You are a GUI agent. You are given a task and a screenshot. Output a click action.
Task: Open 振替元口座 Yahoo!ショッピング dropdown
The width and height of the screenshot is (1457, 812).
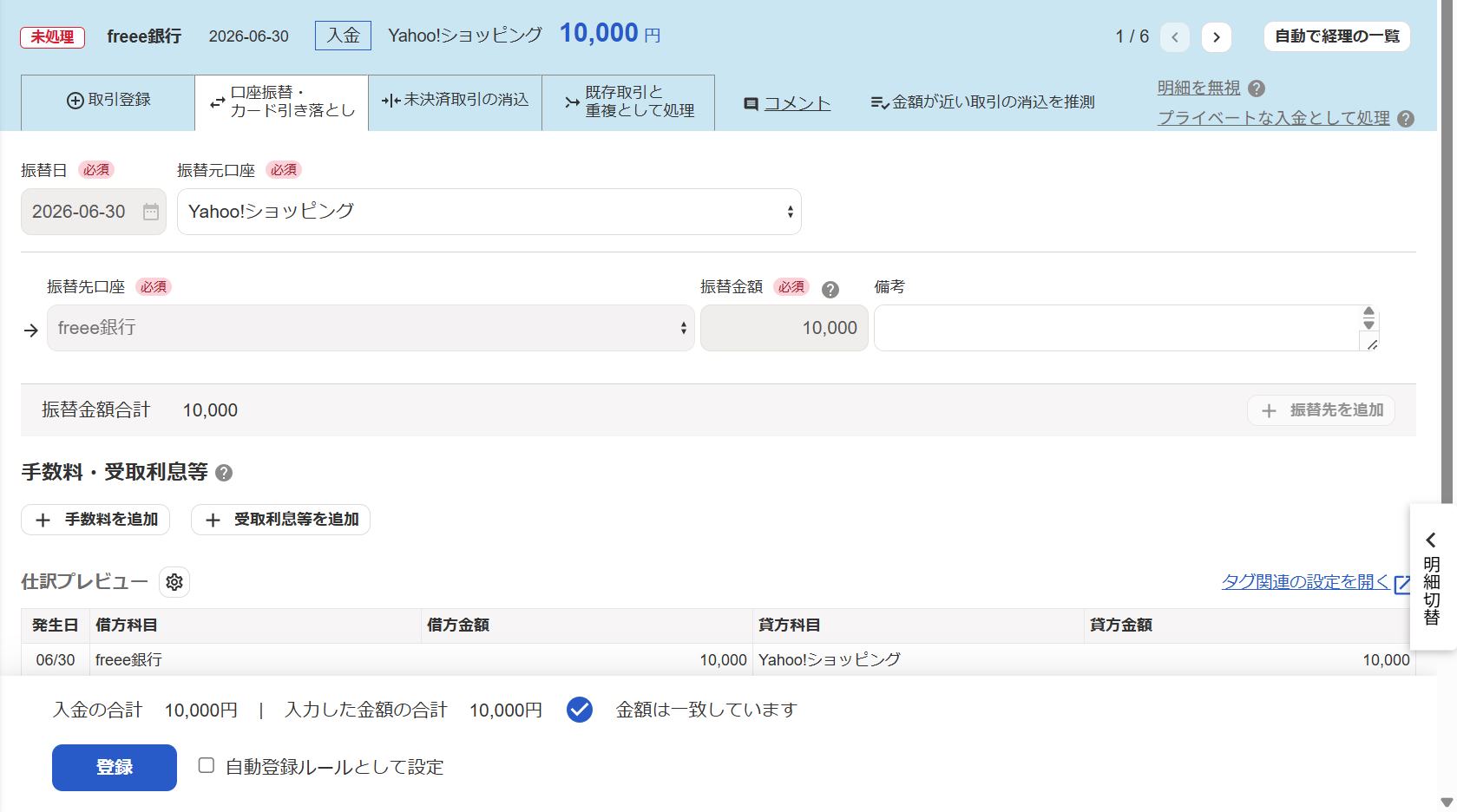(x=489, y=212)
